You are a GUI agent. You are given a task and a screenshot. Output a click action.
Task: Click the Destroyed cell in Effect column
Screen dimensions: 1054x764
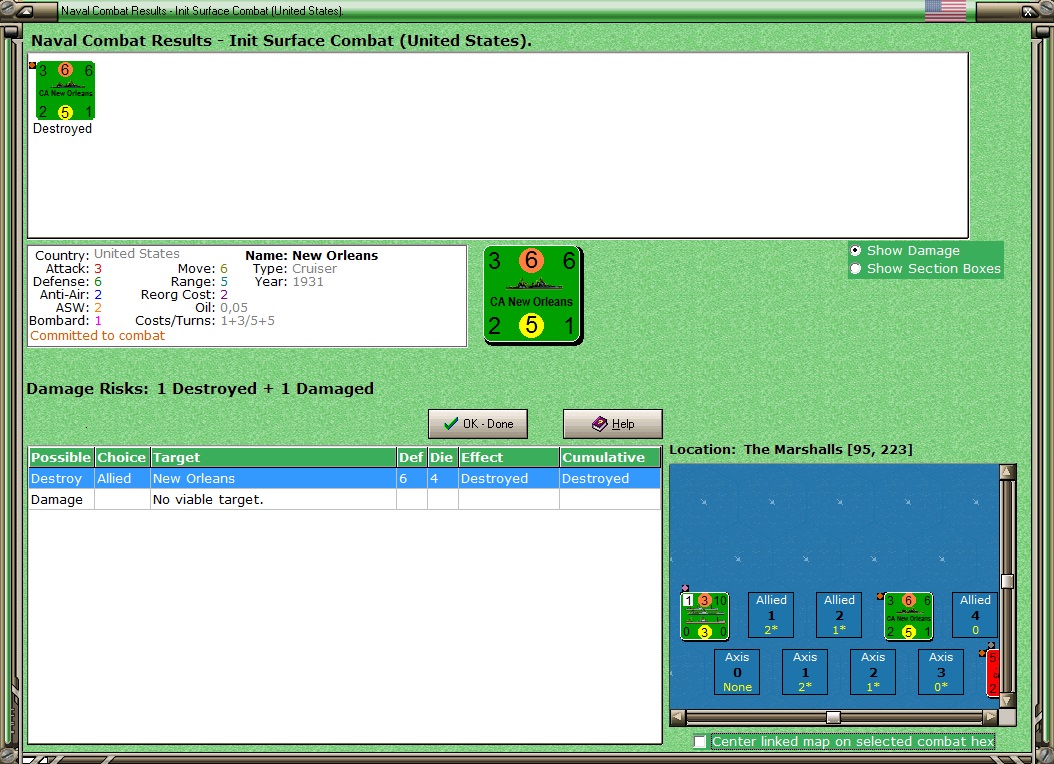[509, 478]
